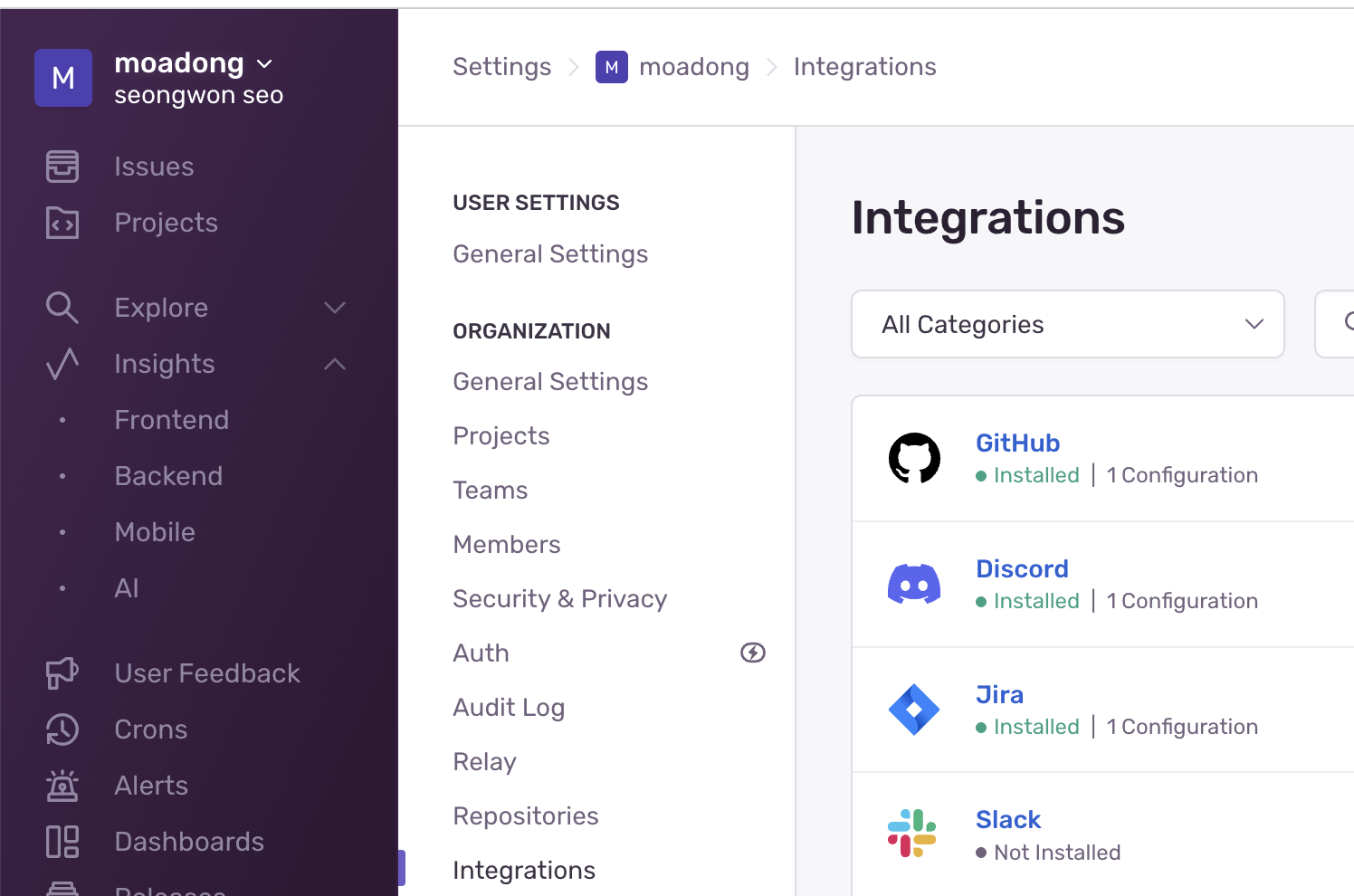Open Teams settings
Screen dimensions: 1354x896
pyautogui.click(x=491, y=491)
